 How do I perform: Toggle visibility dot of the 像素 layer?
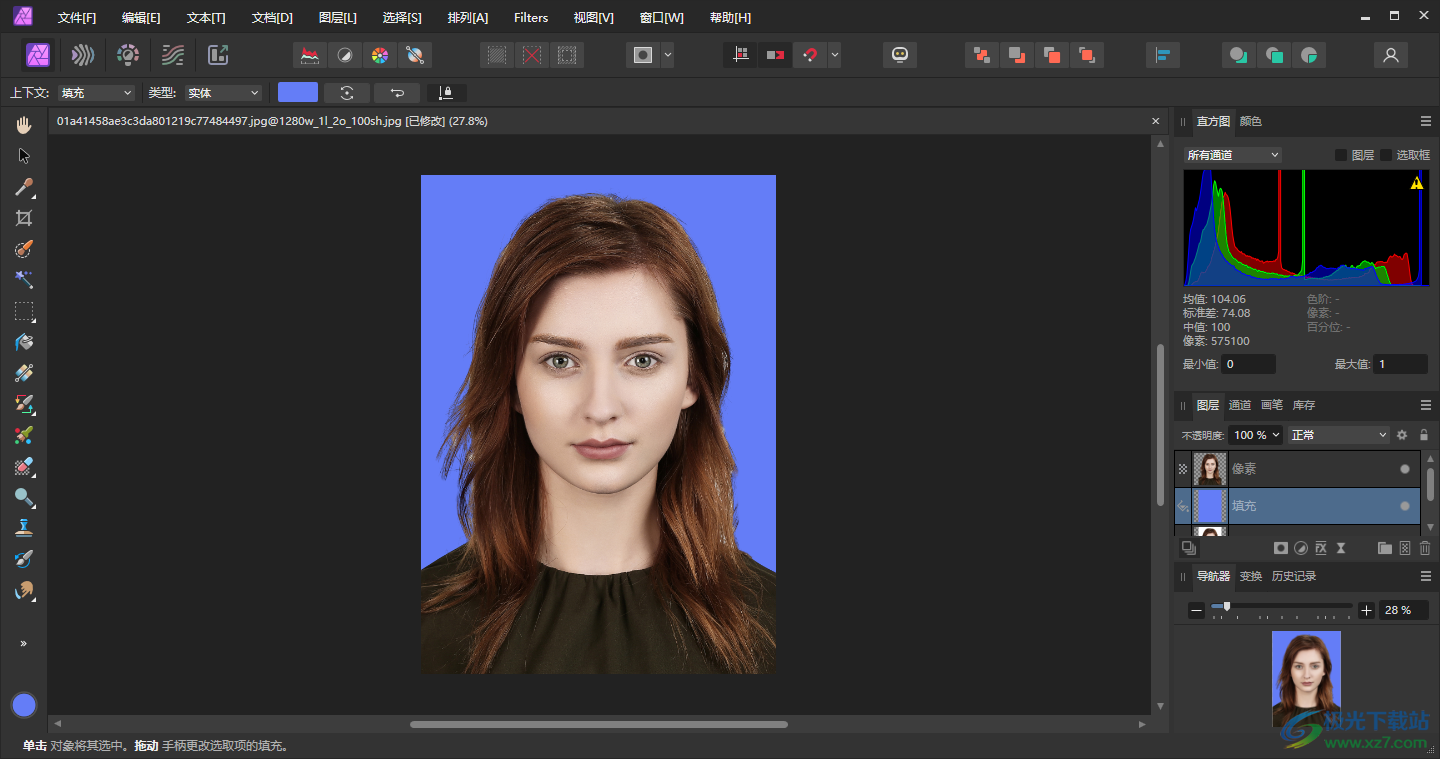(x=1405, y=469)
